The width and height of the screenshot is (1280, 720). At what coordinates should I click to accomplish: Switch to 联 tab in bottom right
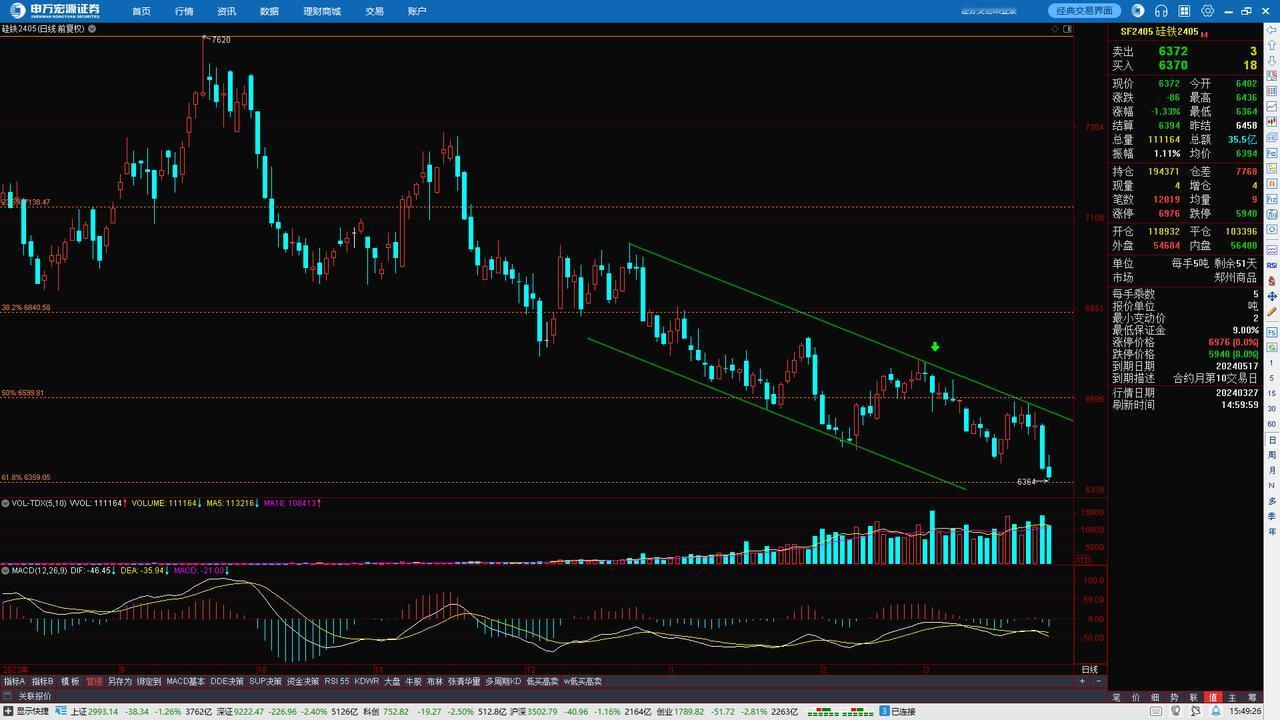pyautogui.click(x=1194, y=697)
